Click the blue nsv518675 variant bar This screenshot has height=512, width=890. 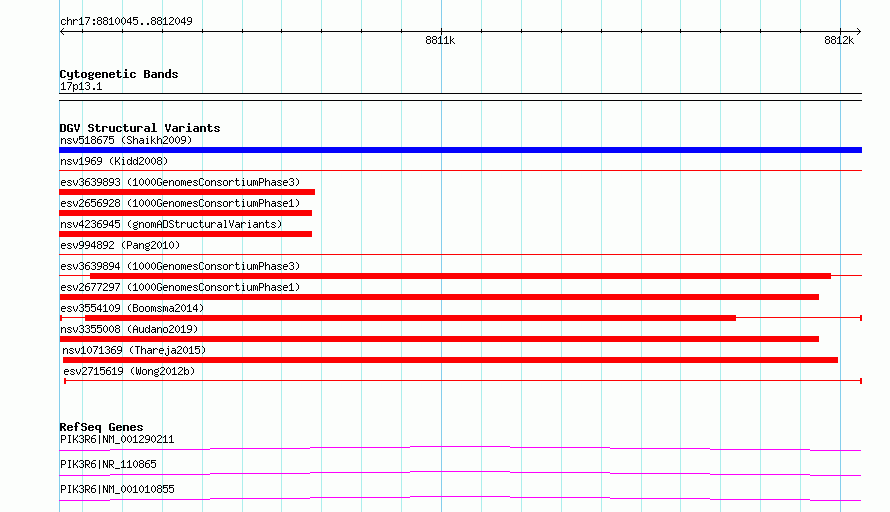pos(460,150)
